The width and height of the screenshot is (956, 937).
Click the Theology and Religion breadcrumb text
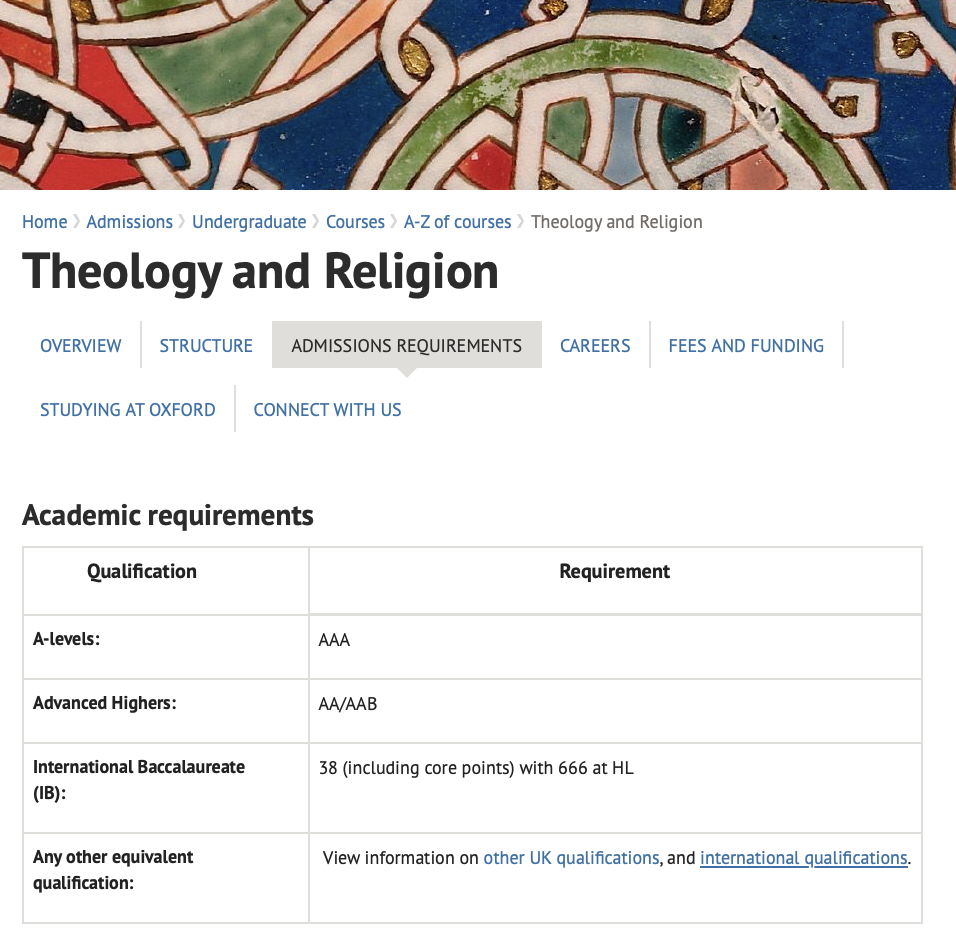point(616,222)
